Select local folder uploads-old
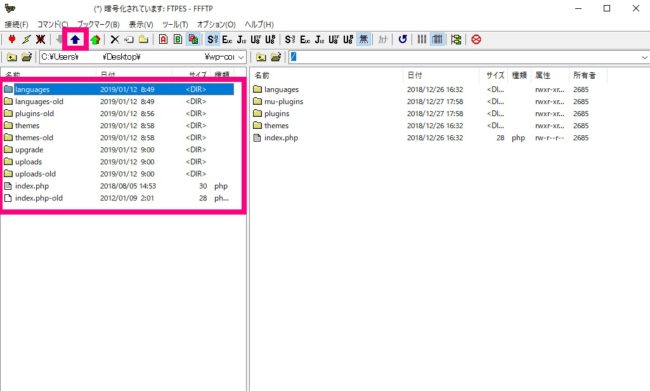This screenshot has height=391, width=650. (35, 174)
